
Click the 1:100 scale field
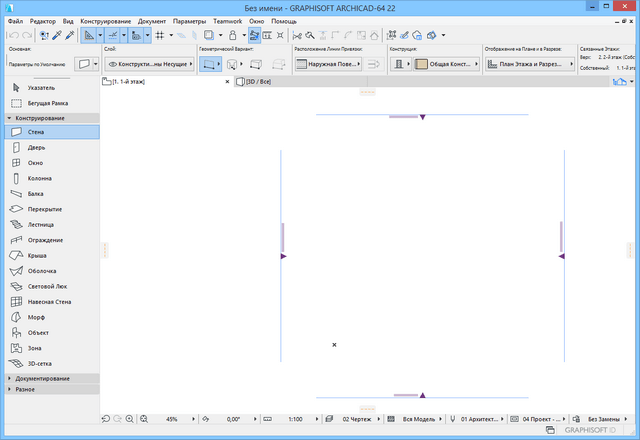(296, 419)
